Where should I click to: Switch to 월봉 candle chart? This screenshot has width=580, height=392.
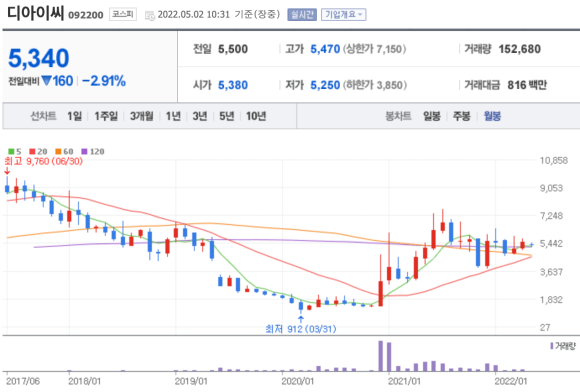[x=492, y=116]
